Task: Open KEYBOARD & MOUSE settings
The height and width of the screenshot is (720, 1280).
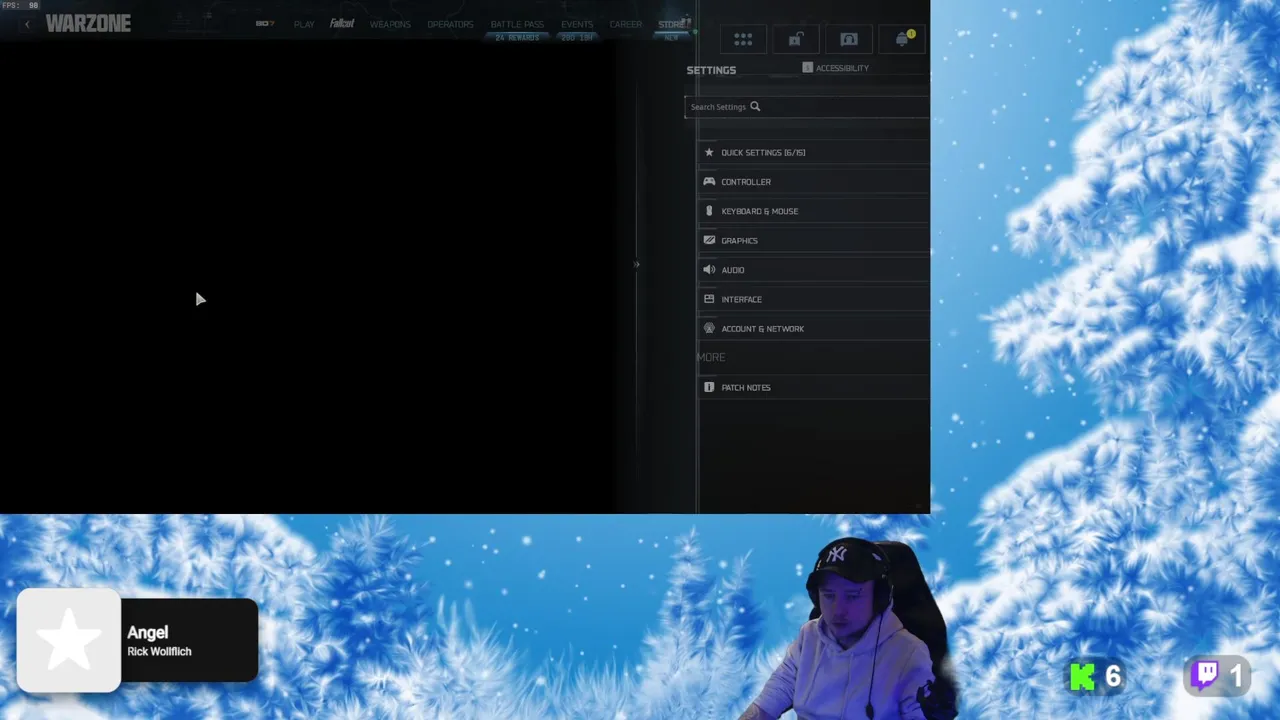Action: tap(813, 211)
